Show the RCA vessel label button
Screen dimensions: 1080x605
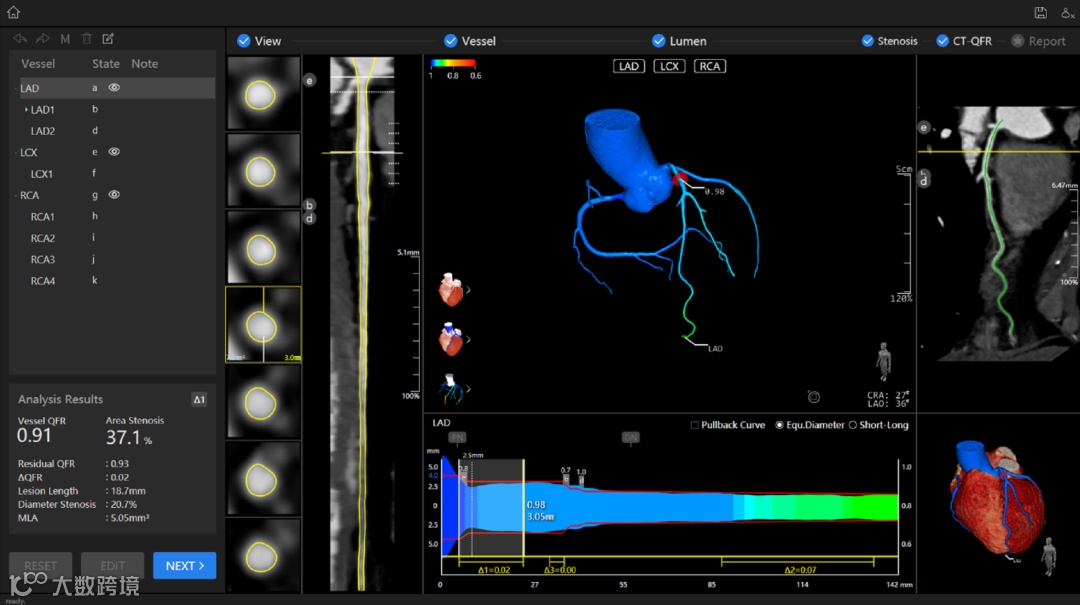pos(709,66)
